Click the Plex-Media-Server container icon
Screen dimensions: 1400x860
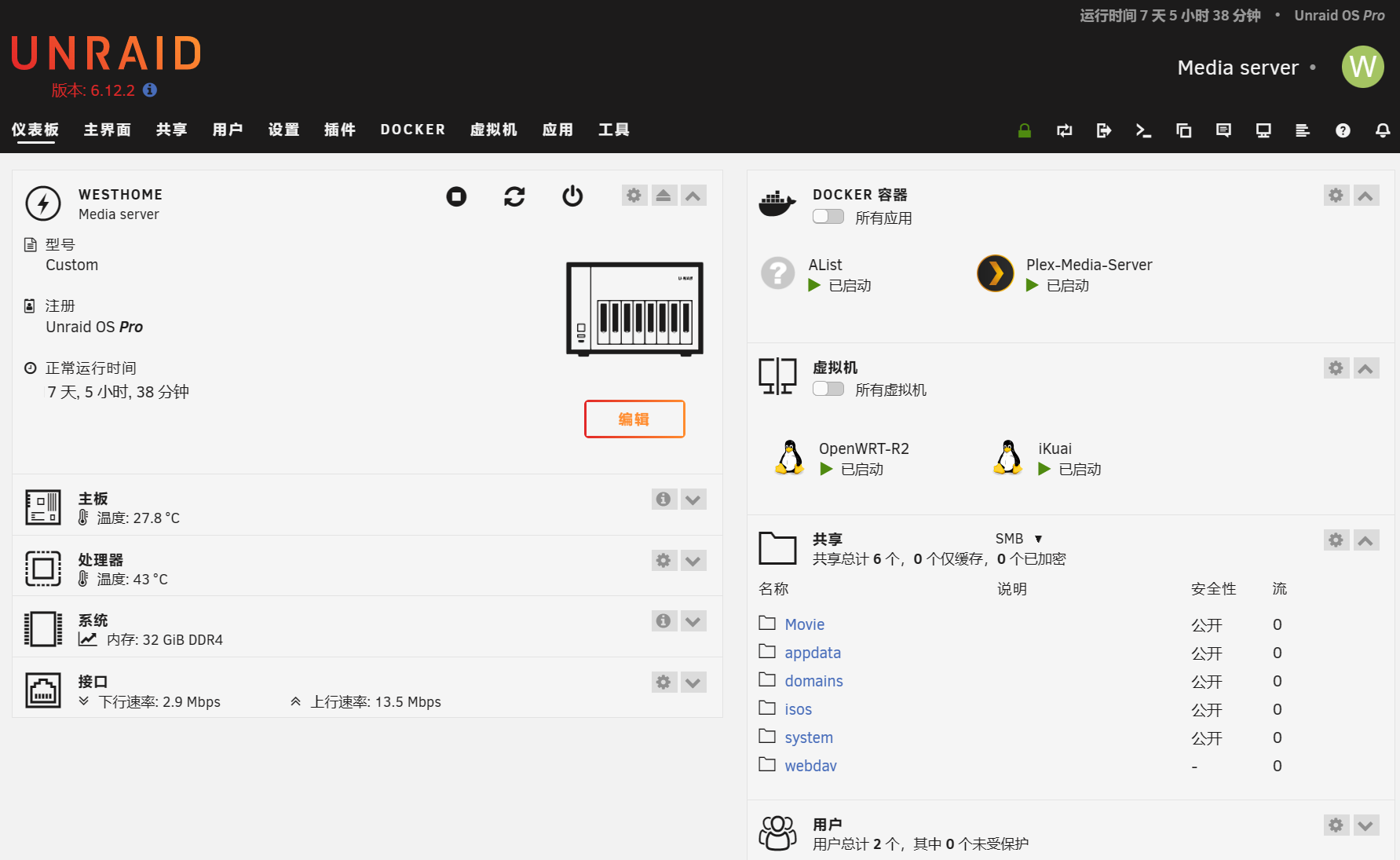click(x=995, y=274)
